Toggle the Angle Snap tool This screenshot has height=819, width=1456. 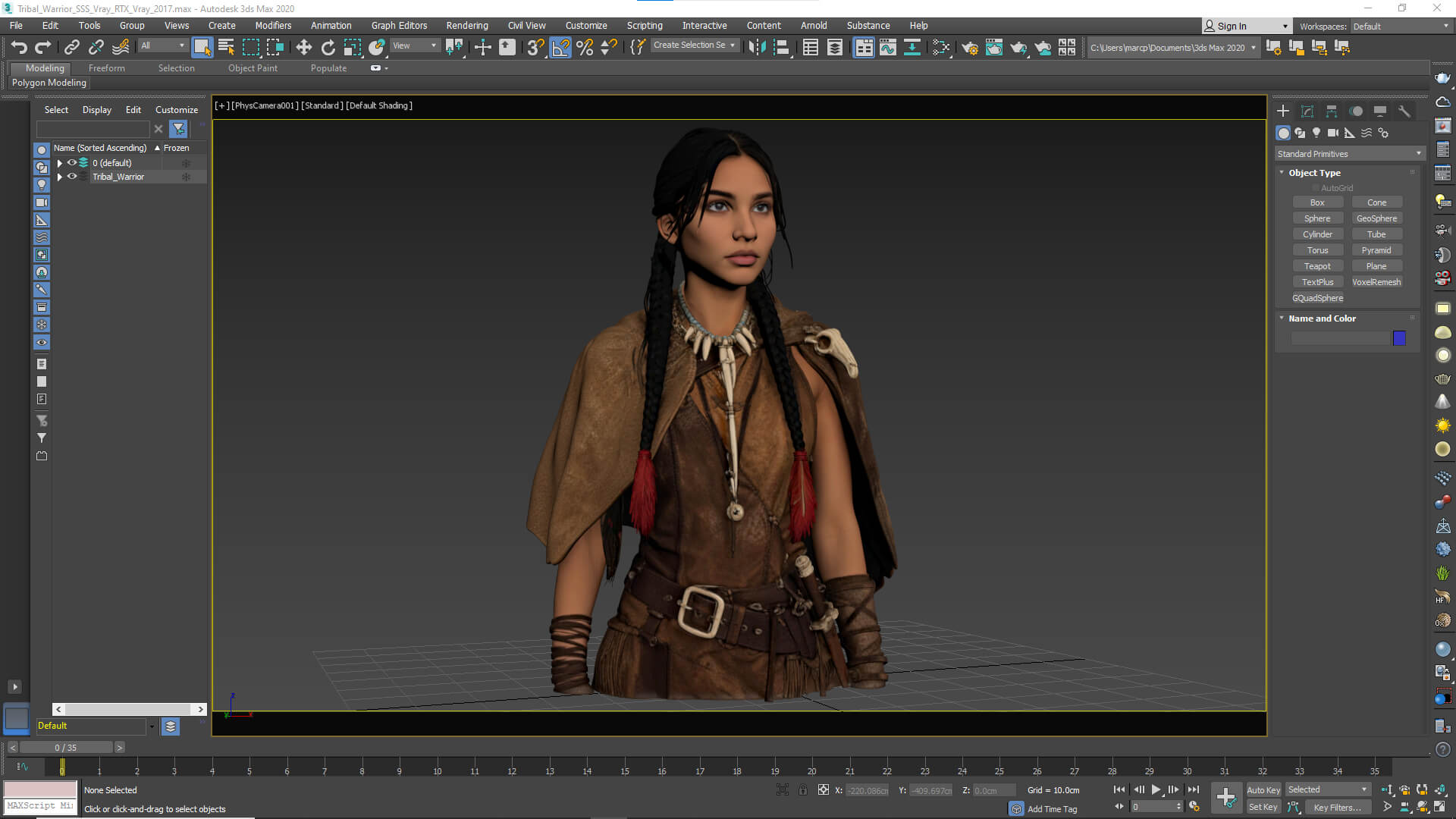[560, 48]
